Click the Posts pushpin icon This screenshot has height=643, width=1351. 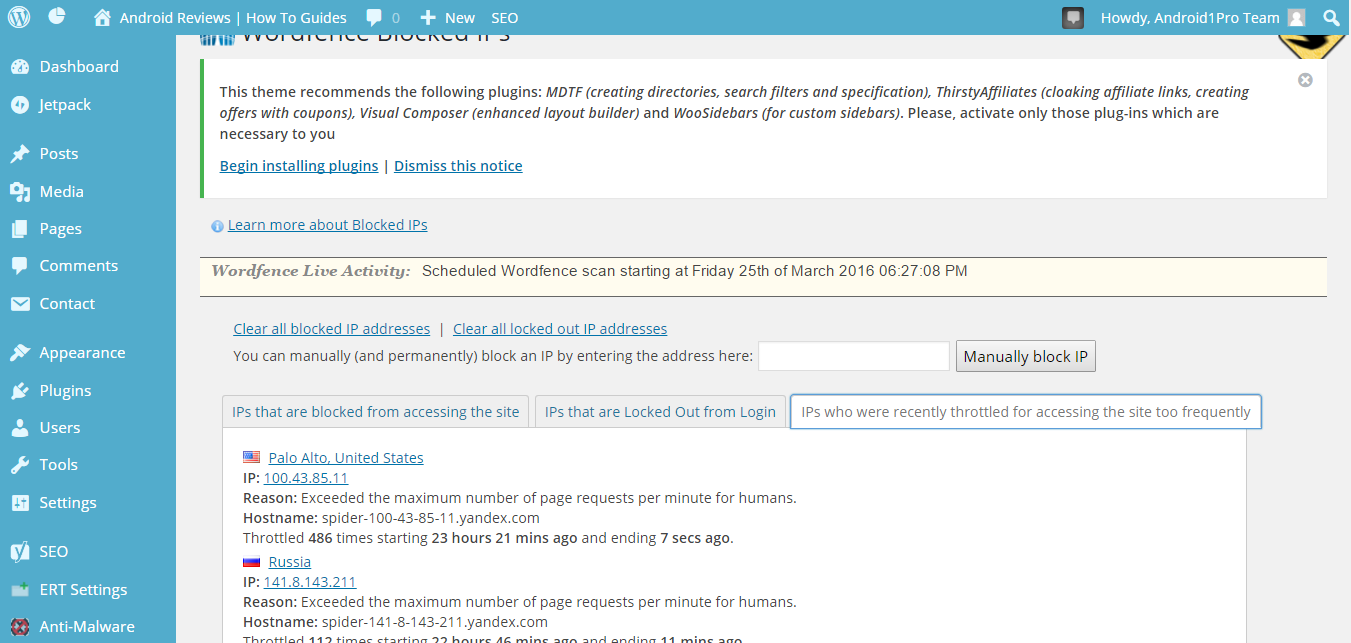20,154
